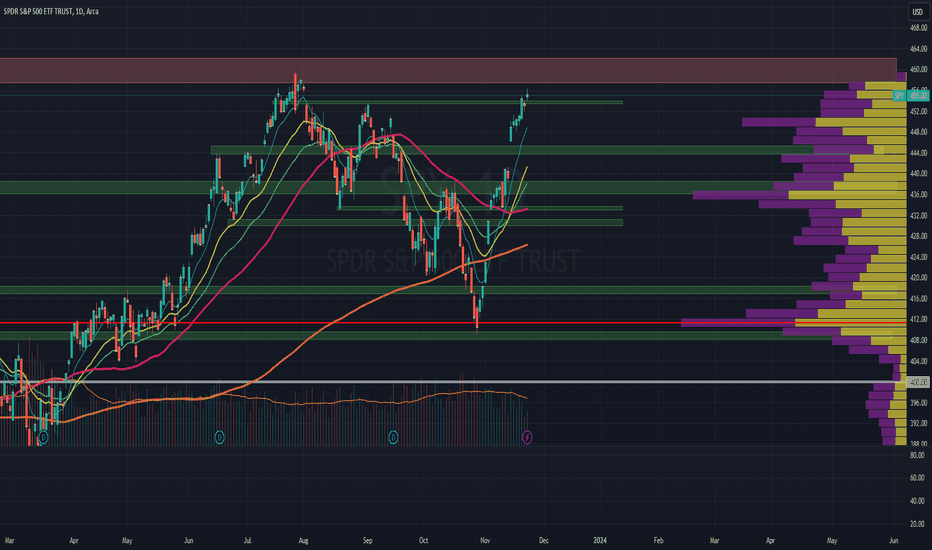Click the SPY 455.02 current price label

[x=911, y=95]
